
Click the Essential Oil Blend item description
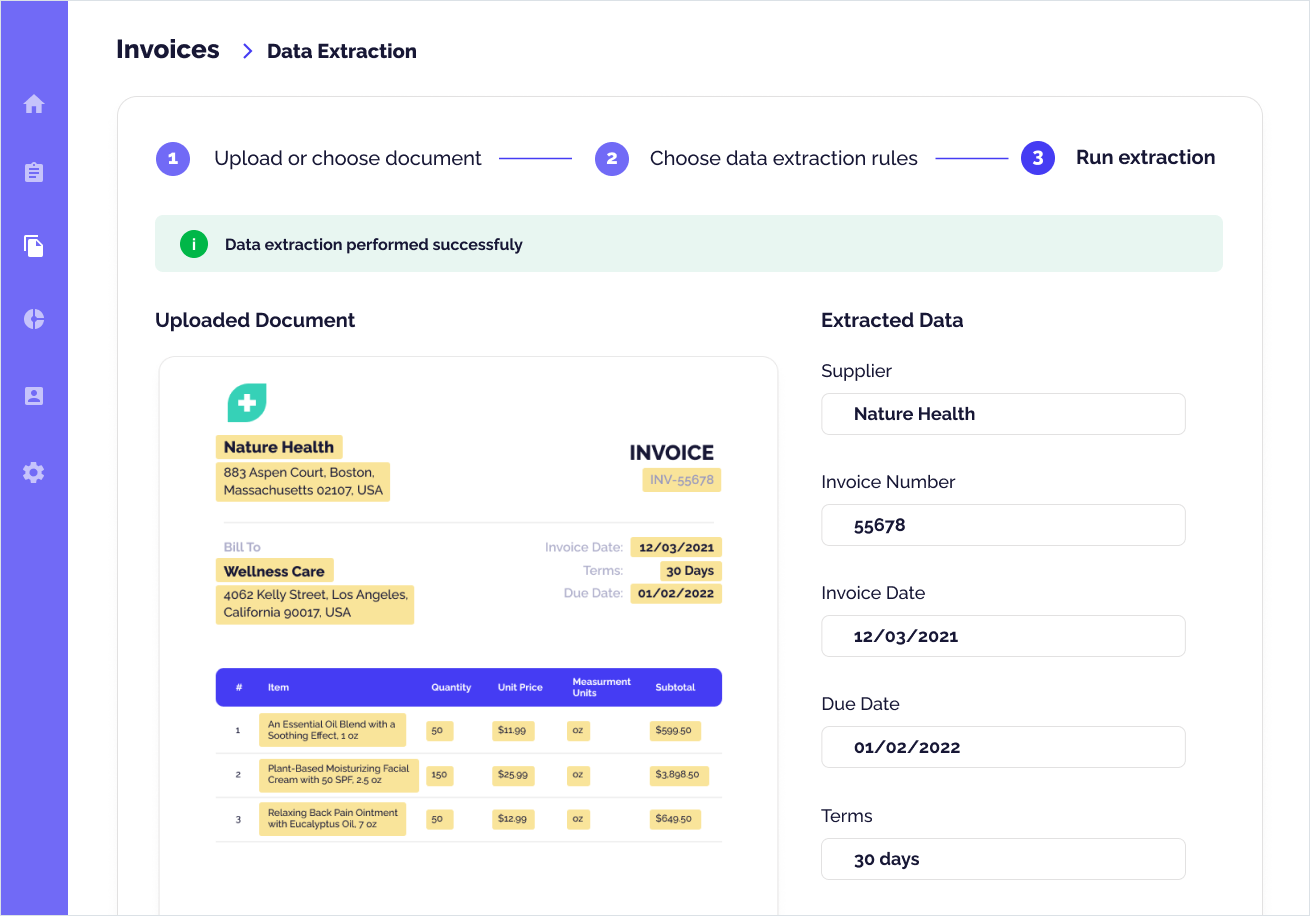(x=332, y=730)
